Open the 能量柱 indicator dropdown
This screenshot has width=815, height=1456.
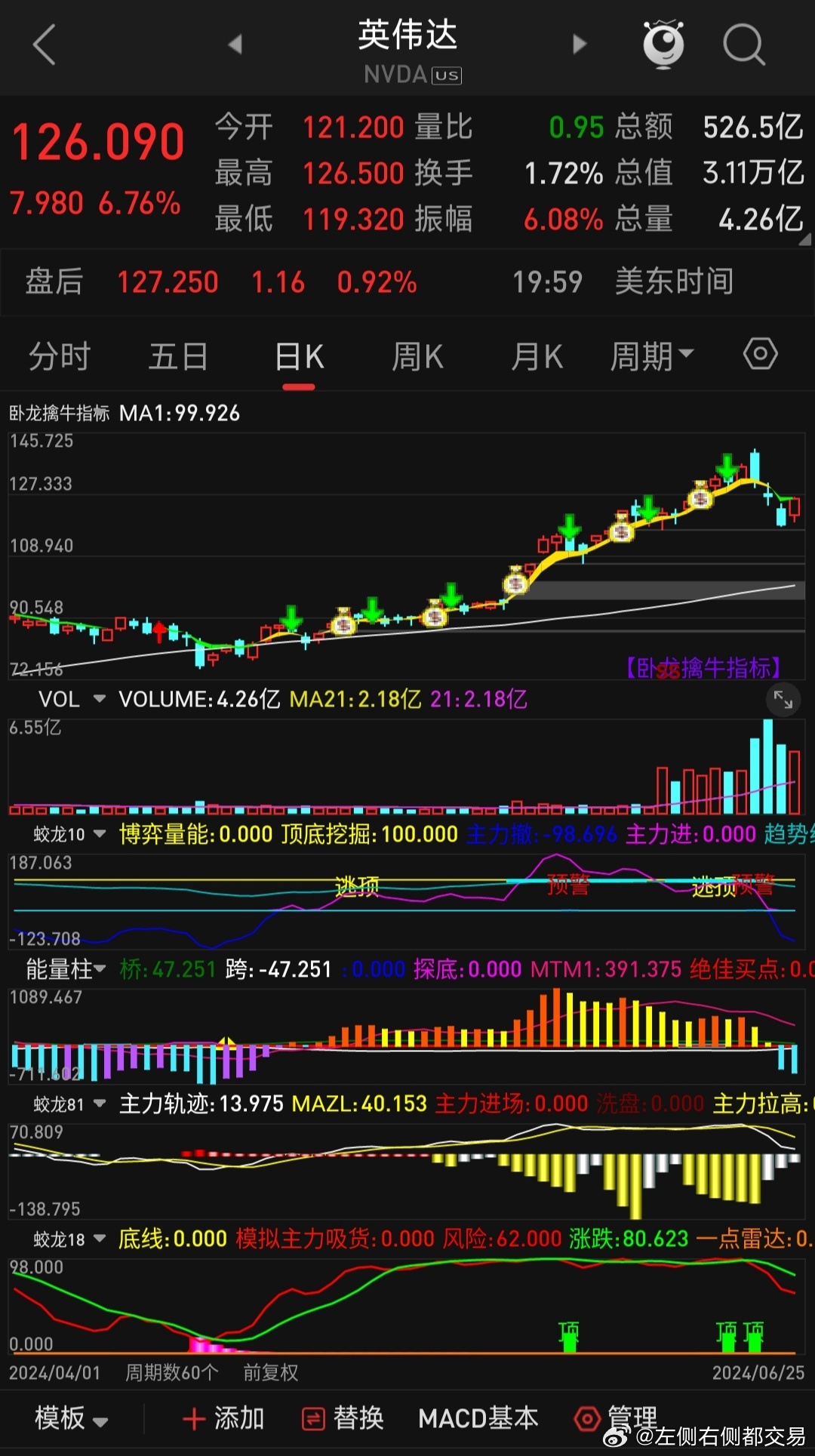coord(66,969)
